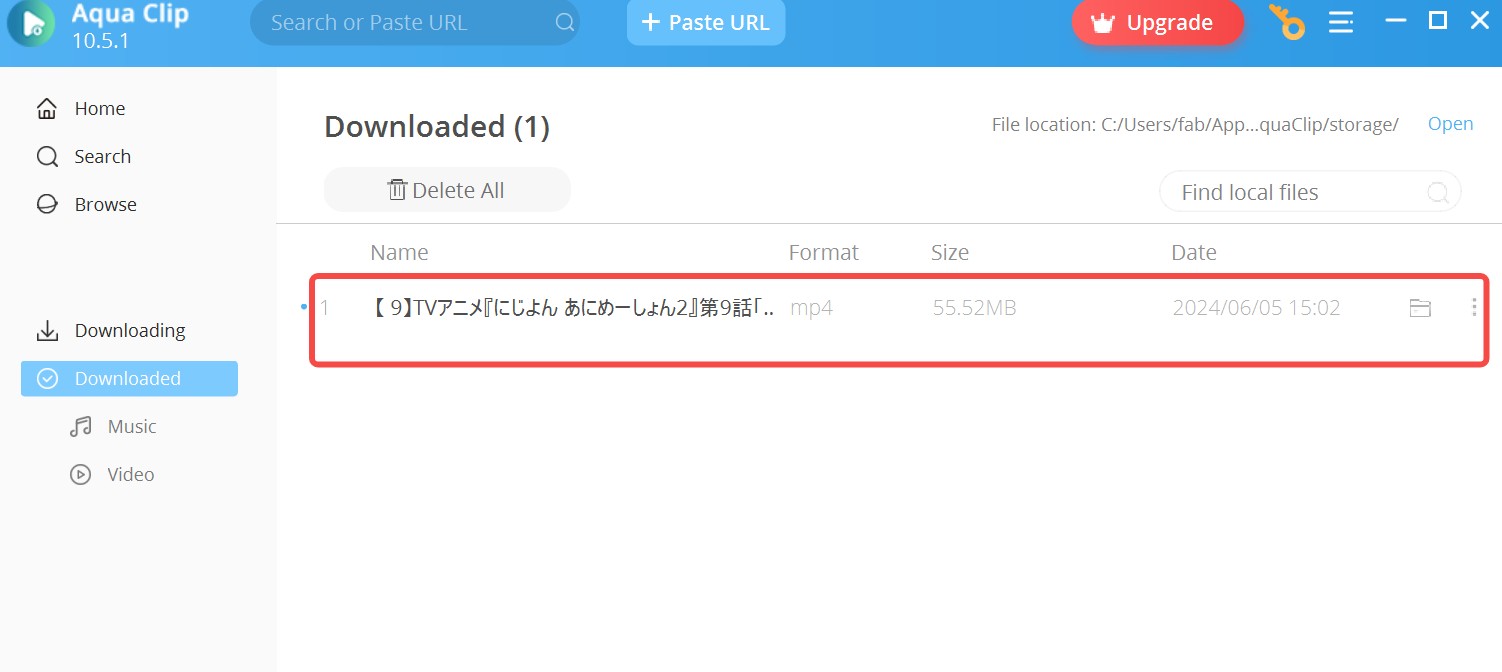
Task: Click the Delete All button
Action: click(447, 190)
